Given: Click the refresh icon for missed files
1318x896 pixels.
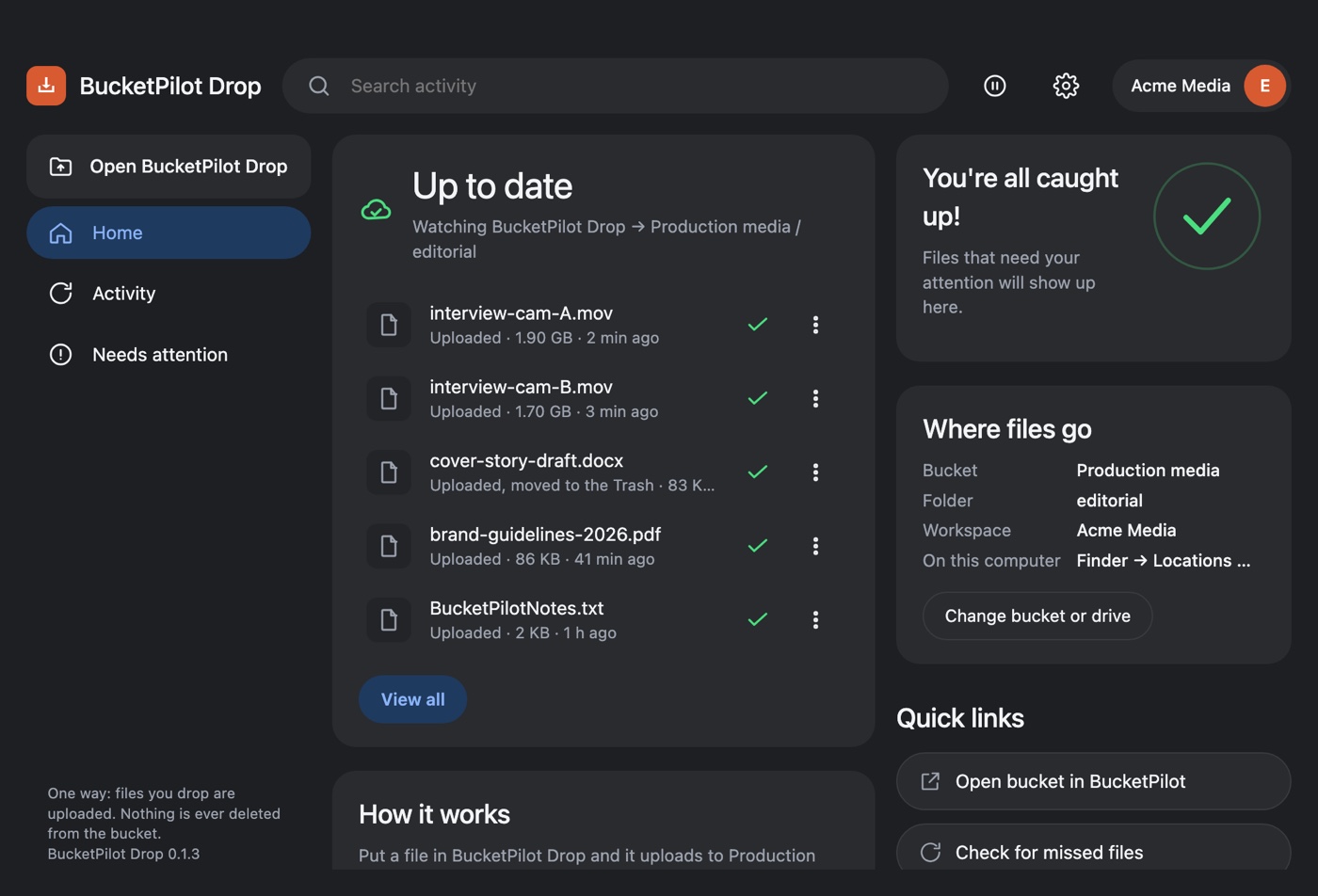Looking at the screenshot, I should pyautogui.click(x=930, y=852).
